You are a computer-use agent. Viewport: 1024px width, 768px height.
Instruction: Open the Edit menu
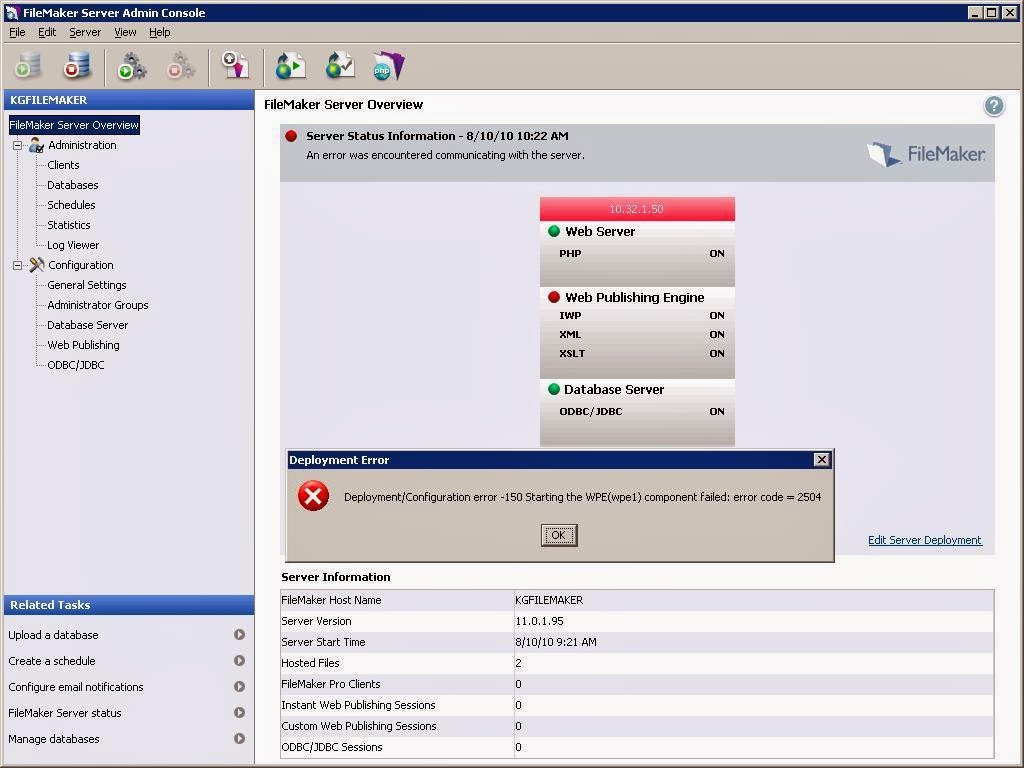coord(47,32)
